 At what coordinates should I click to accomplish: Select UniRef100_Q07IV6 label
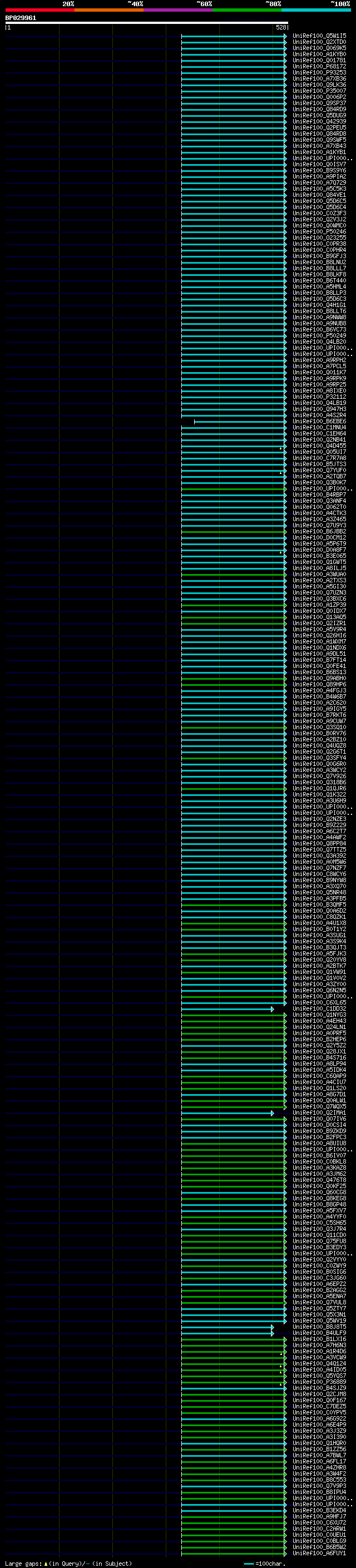[x=319, y=1119]
